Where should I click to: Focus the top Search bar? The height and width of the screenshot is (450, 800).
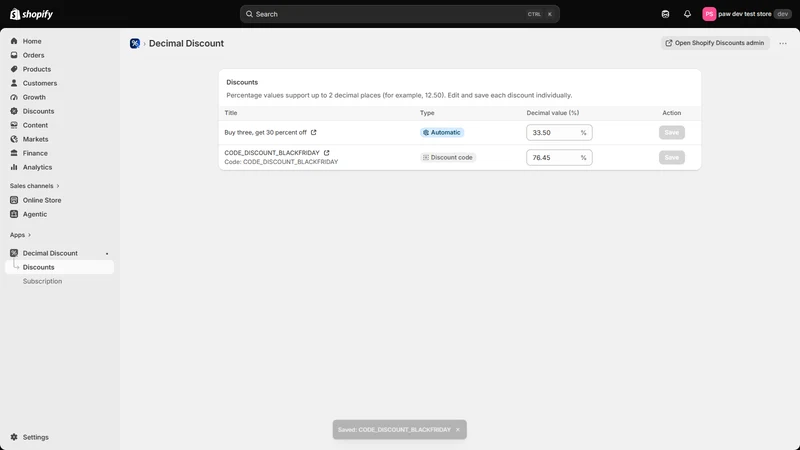pyautogui.click(x=399, y=14)
